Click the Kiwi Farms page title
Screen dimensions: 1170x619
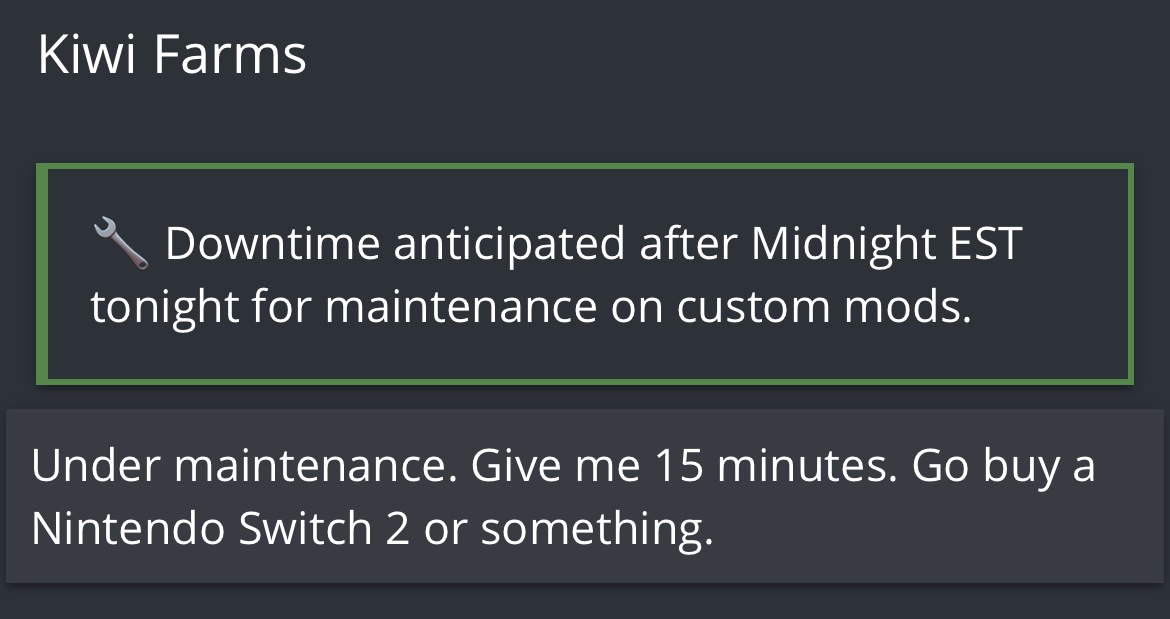(x=171, y=55)
